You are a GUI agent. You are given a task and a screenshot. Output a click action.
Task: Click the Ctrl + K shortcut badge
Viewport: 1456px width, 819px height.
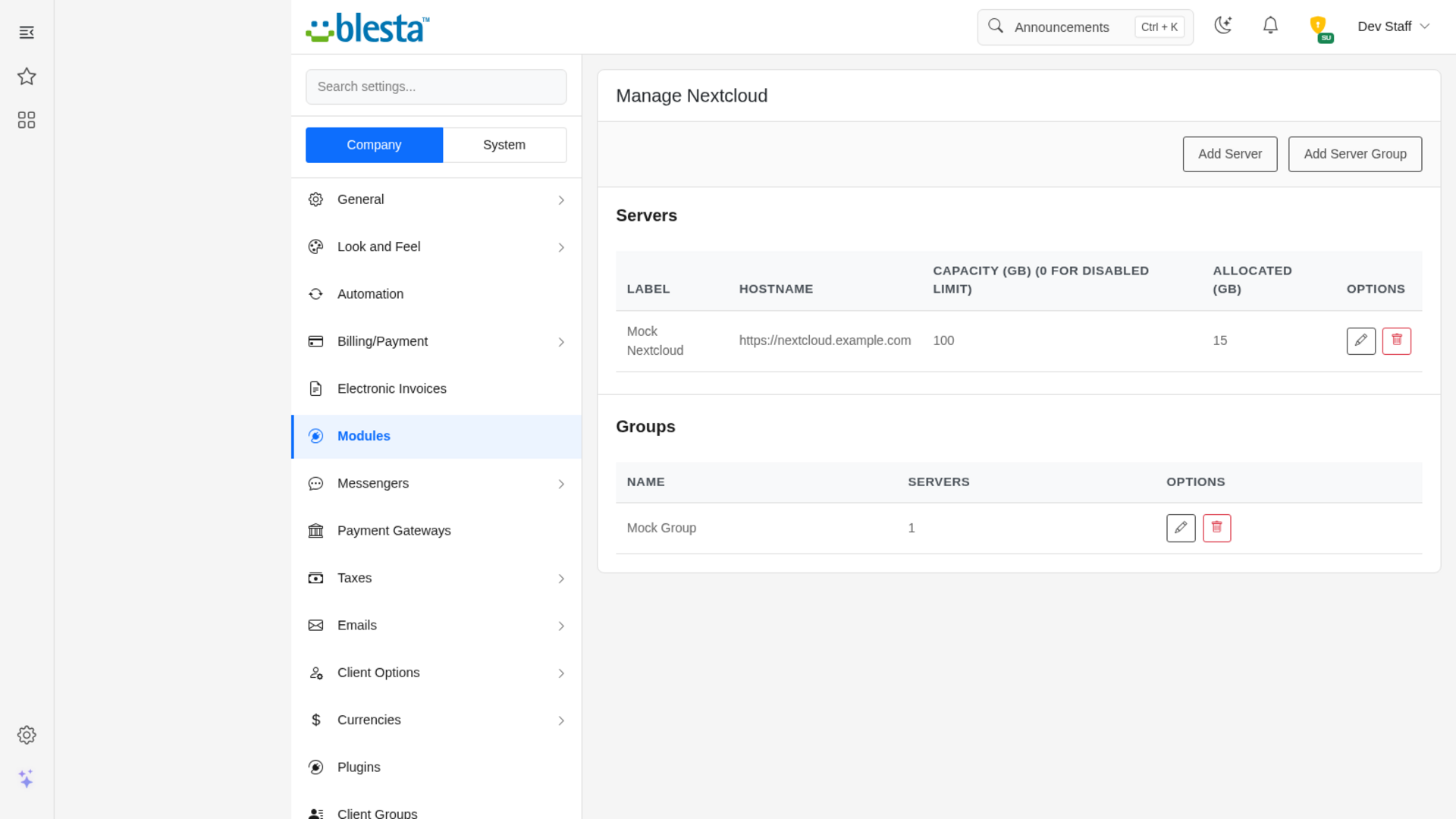pos(1159,27)
